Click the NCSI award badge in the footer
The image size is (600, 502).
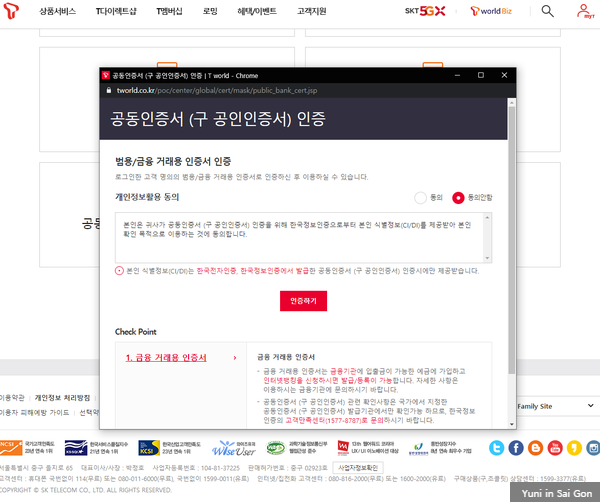(27, 448)
